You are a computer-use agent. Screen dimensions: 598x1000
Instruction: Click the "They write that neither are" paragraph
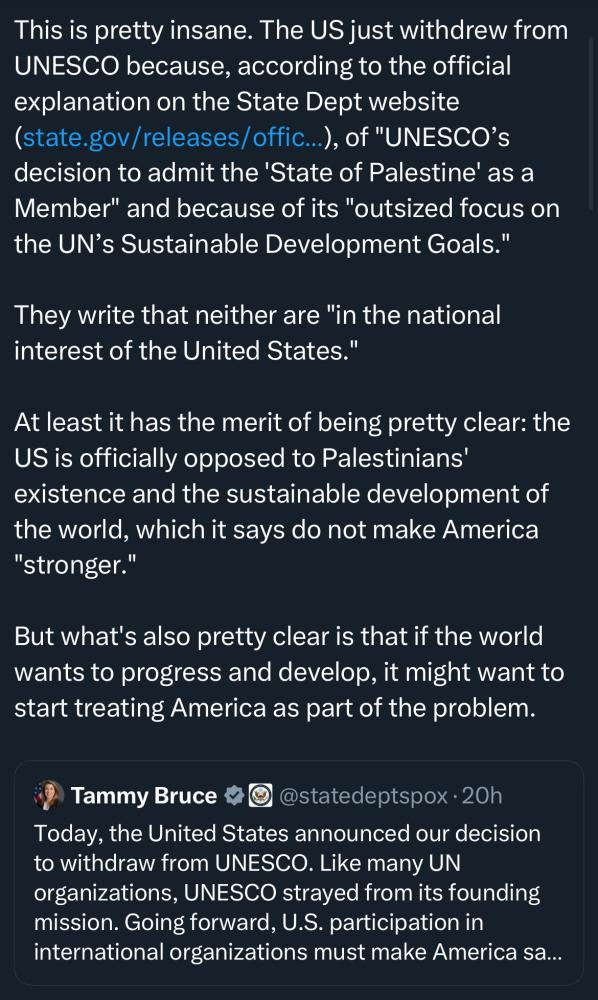[257, 333]
